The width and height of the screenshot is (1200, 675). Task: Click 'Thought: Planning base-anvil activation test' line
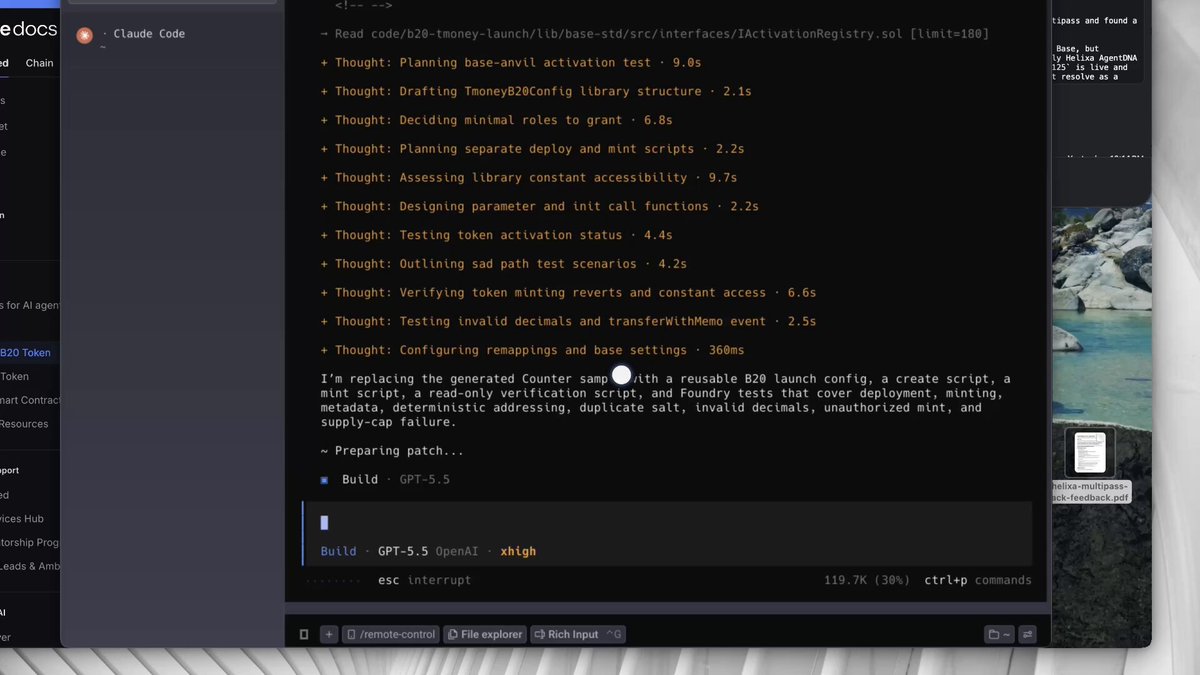510,63
